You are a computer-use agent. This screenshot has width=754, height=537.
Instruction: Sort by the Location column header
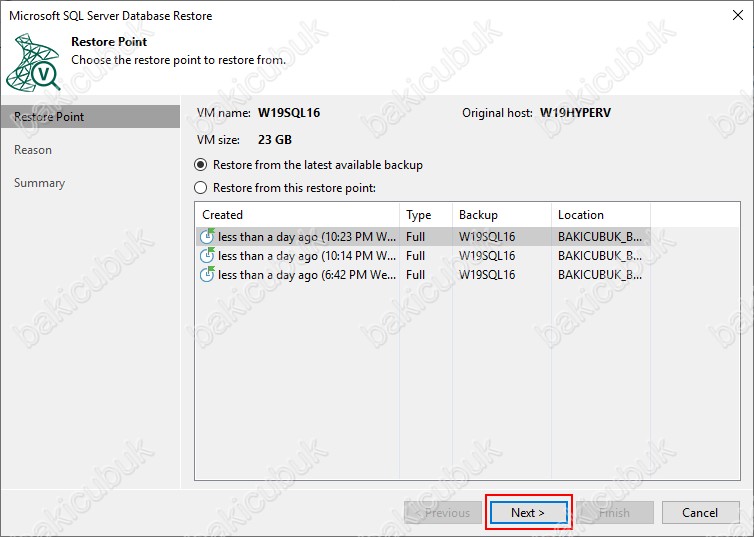click(601, 215)
